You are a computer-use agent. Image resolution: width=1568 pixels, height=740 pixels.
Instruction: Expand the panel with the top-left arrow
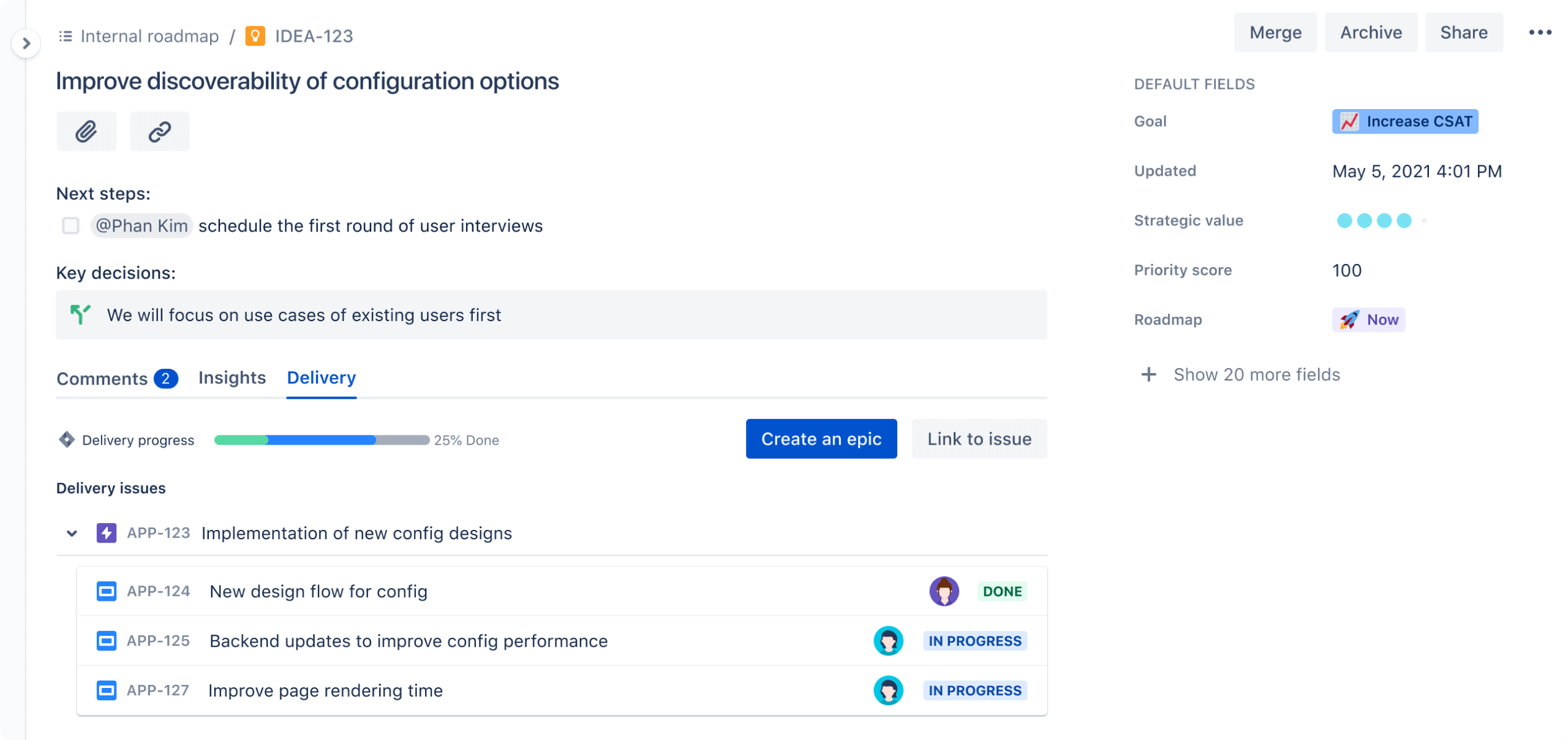[x=26, y=43]
